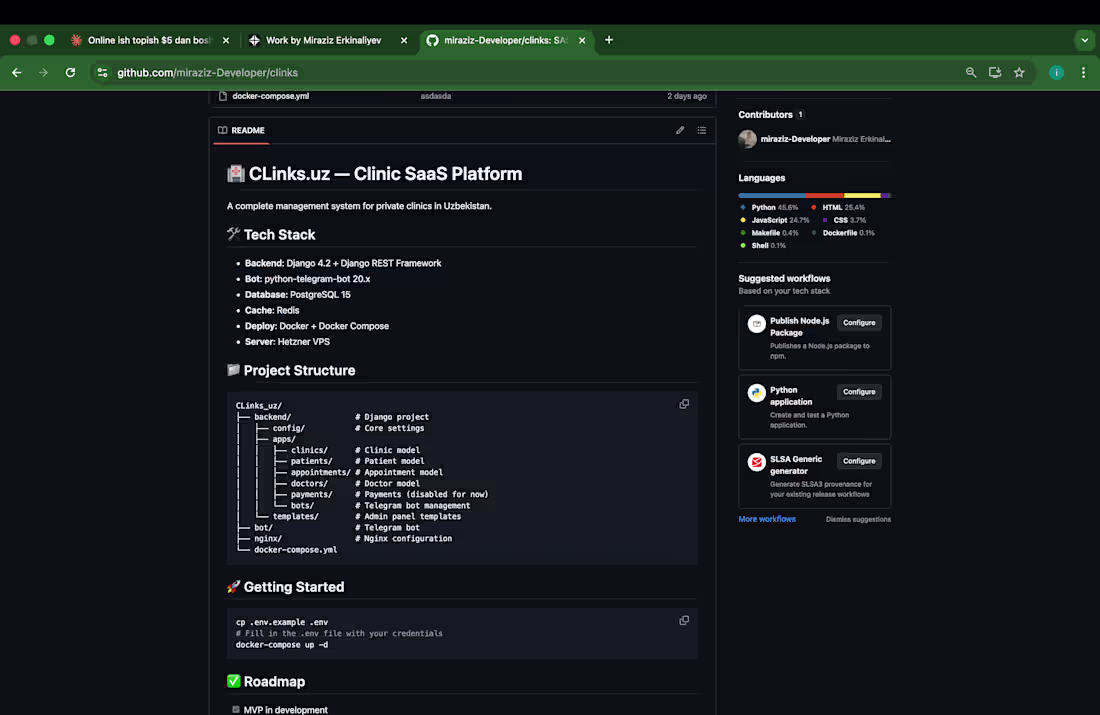This screenshot has height=715, width=1100.
Task: Open the README outline list icon
Action: 702,130
